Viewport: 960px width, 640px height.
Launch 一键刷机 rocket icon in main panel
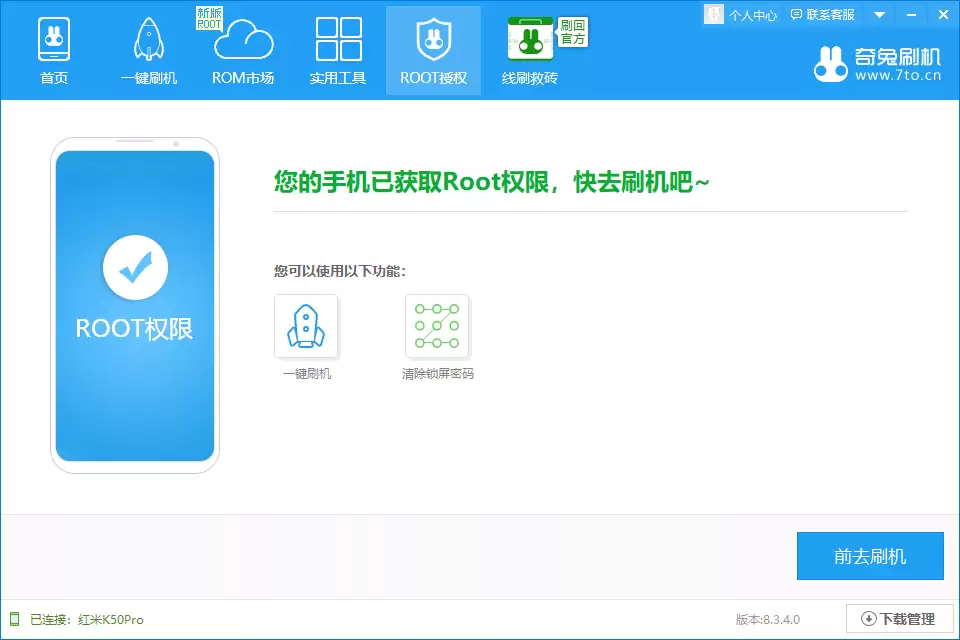[306, 323]
